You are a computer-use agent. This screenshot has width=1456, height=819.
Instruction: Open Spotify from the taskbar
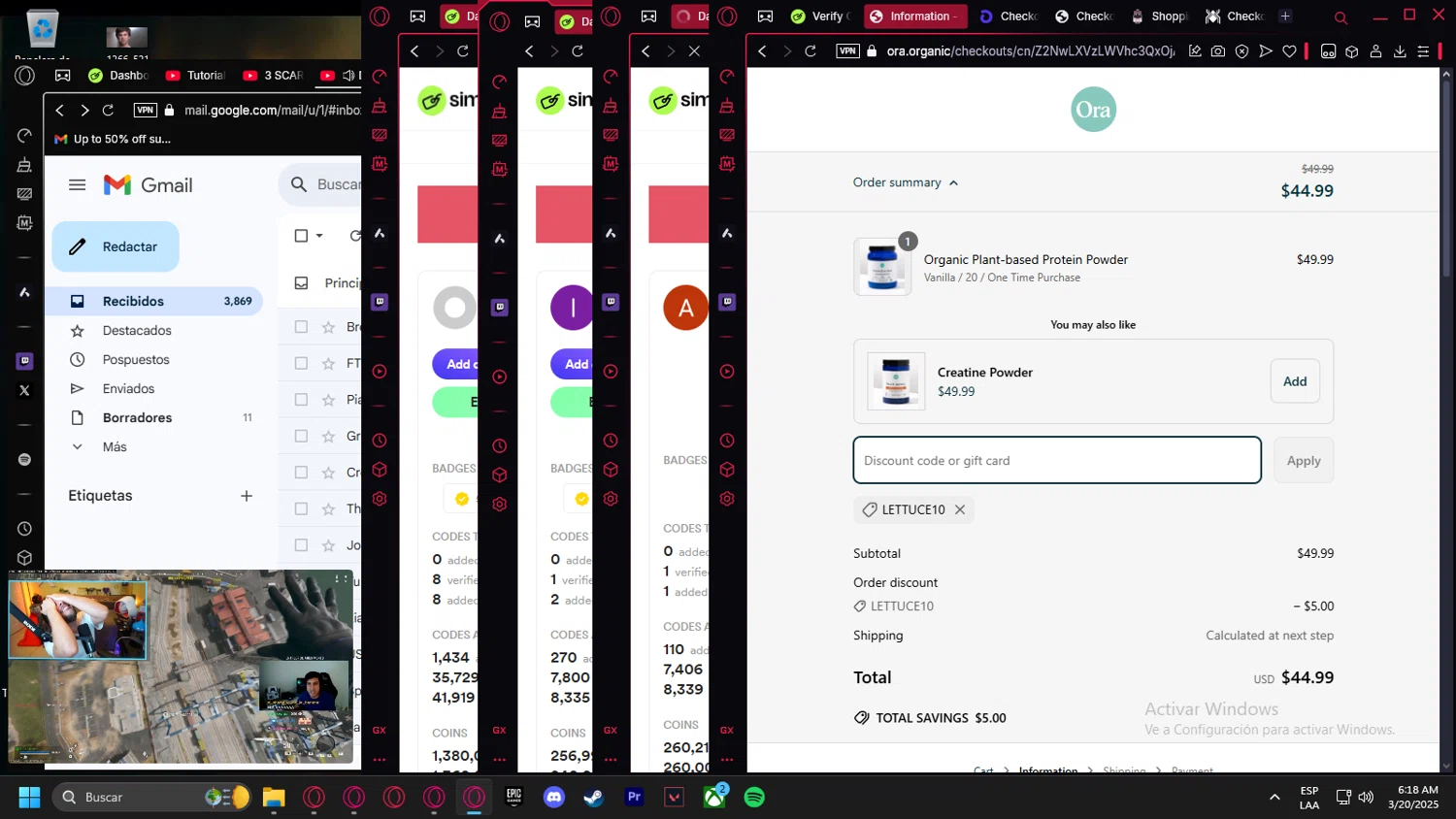(x=754, y=797)
